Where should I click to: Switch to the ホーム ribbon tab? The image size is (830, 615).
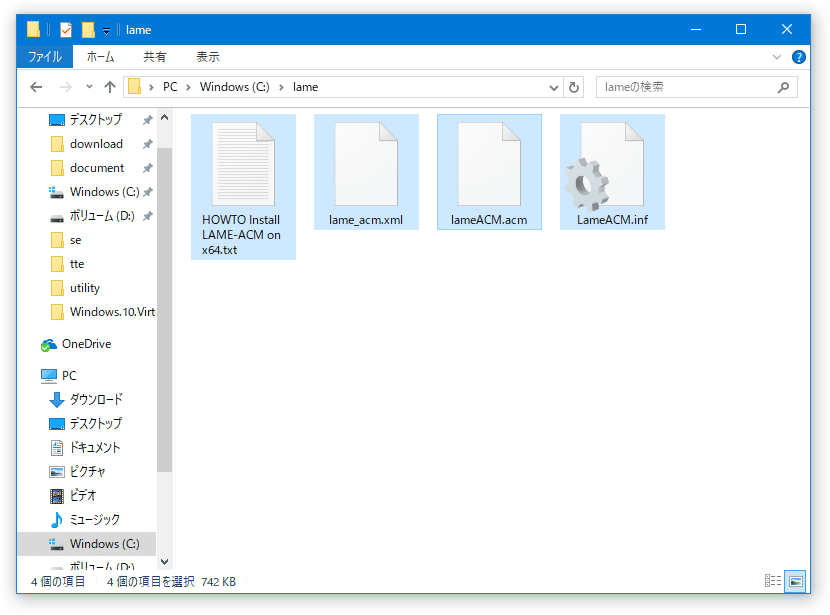tap(100, 57)
